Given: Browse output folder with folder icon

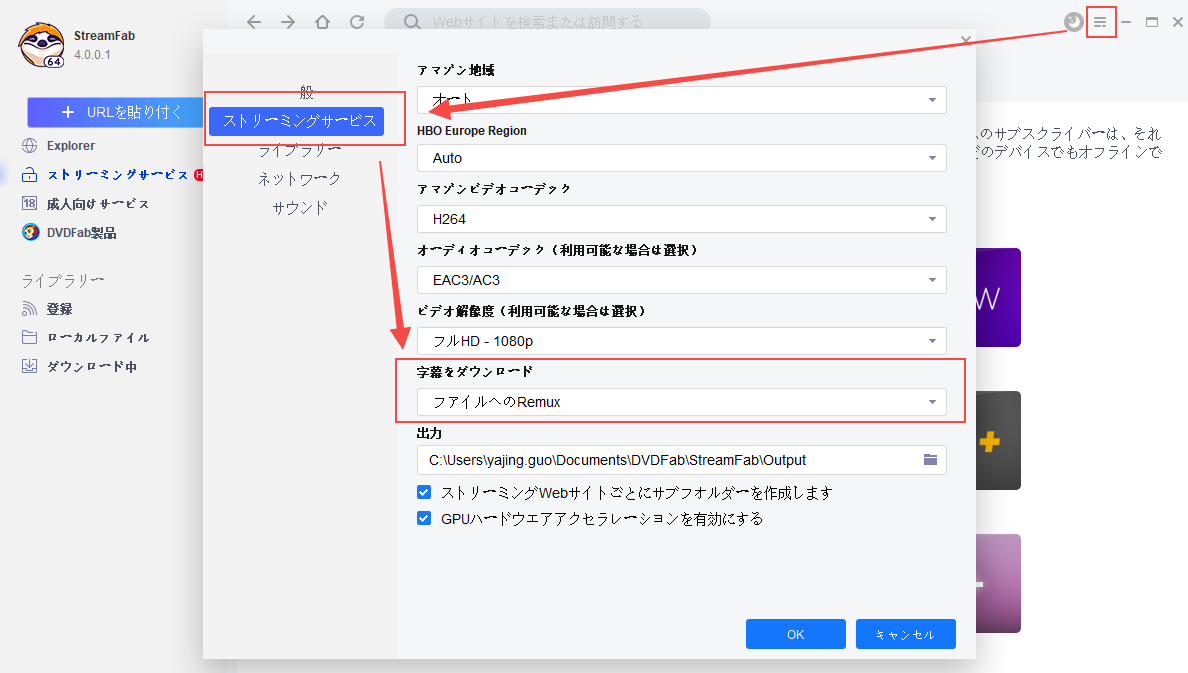Looking at the screenshot, I should (x=930, y=460).
